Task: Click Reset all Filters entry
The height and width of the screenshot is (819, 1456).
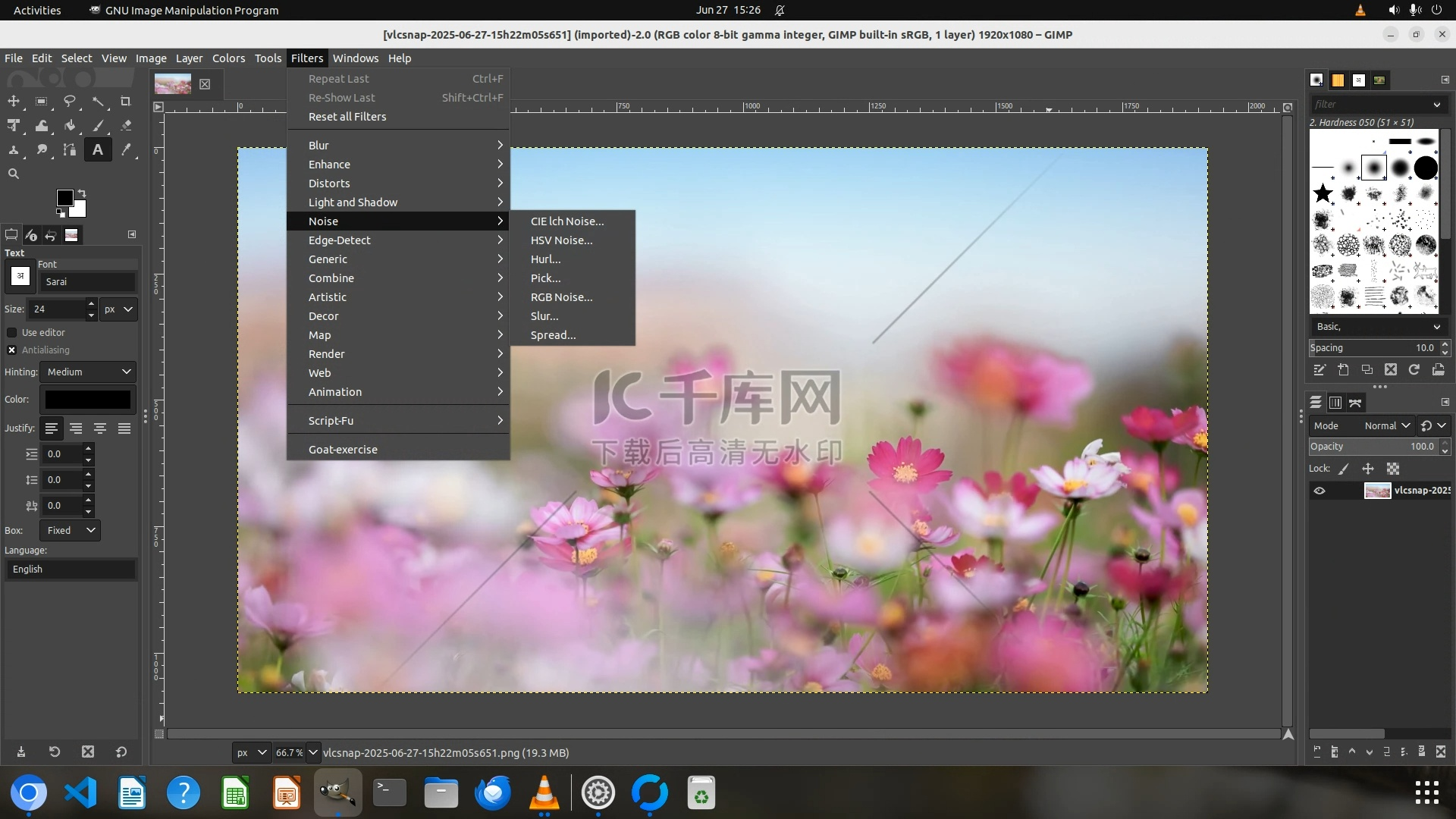Action: pos(347,117)
